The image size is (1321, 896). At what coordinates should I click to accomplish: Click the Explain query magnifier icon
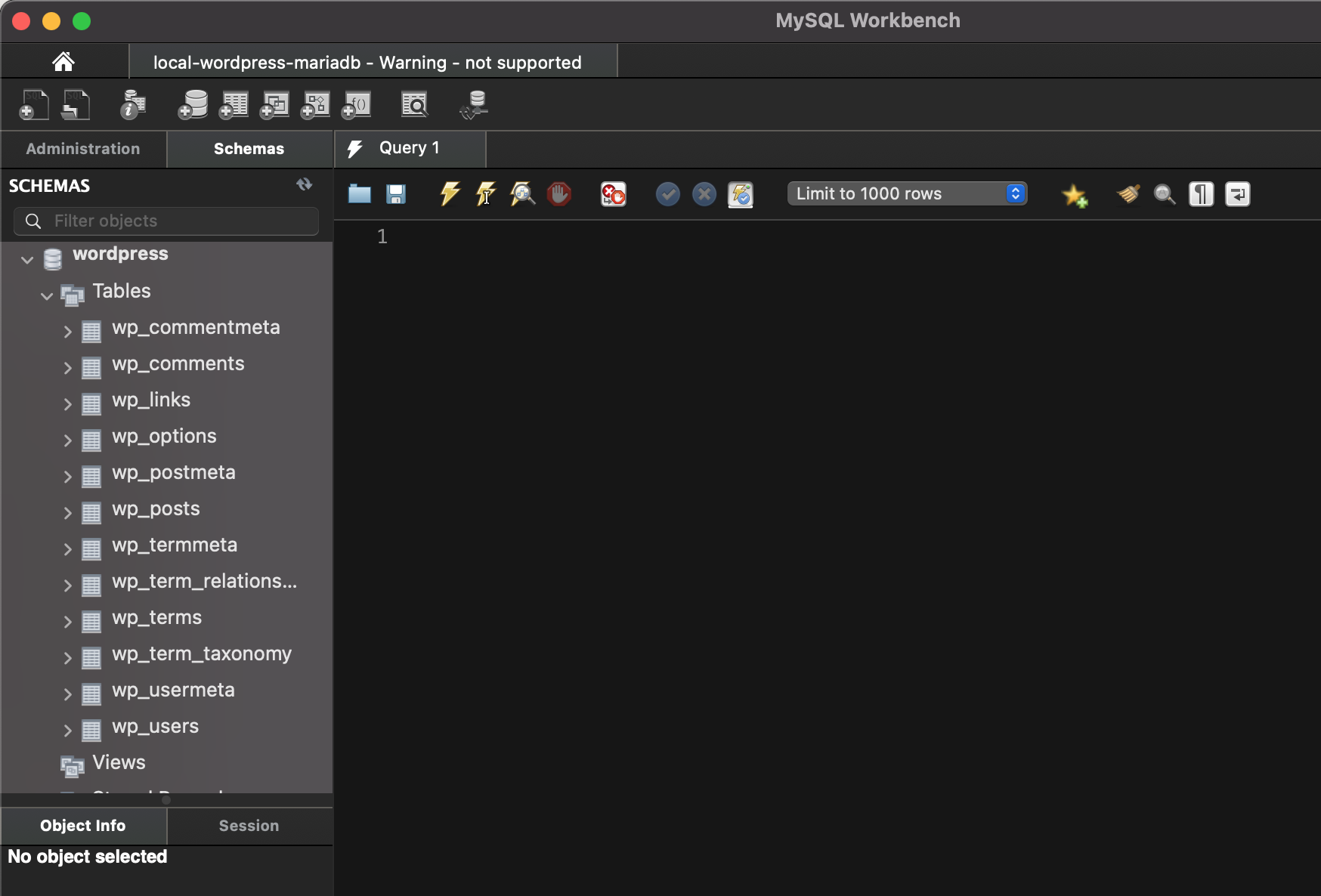pyautogui.click(x=522, y=194)
